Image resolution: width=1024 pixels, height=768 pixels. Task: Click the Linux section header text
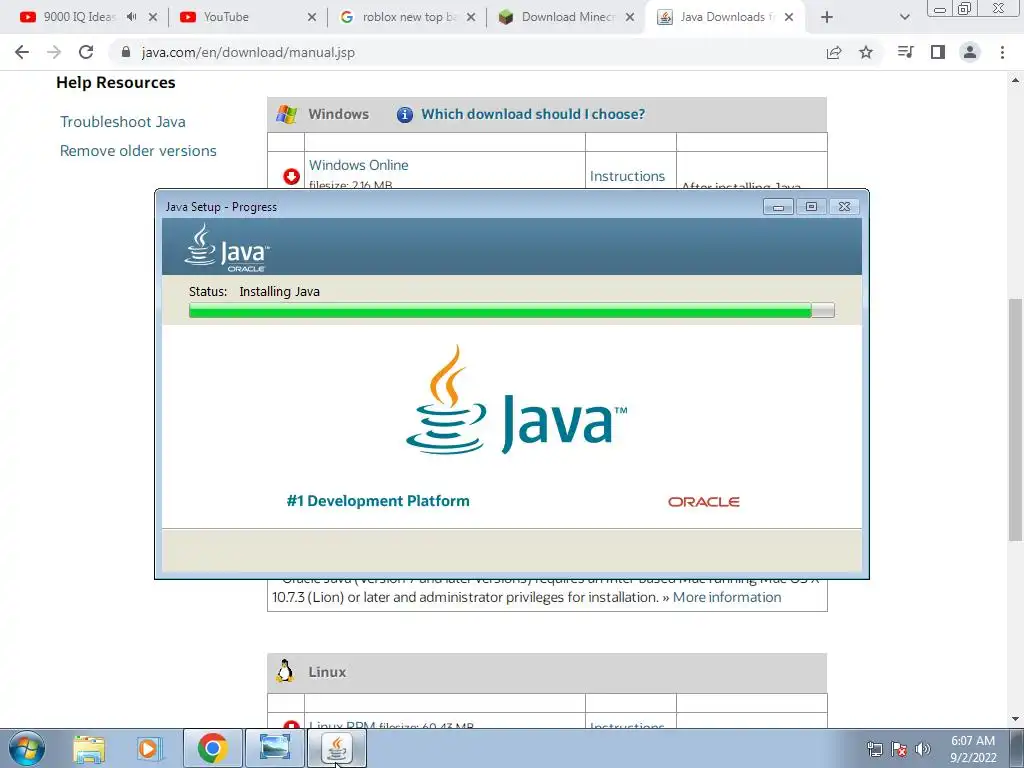(x=327, y=672)
